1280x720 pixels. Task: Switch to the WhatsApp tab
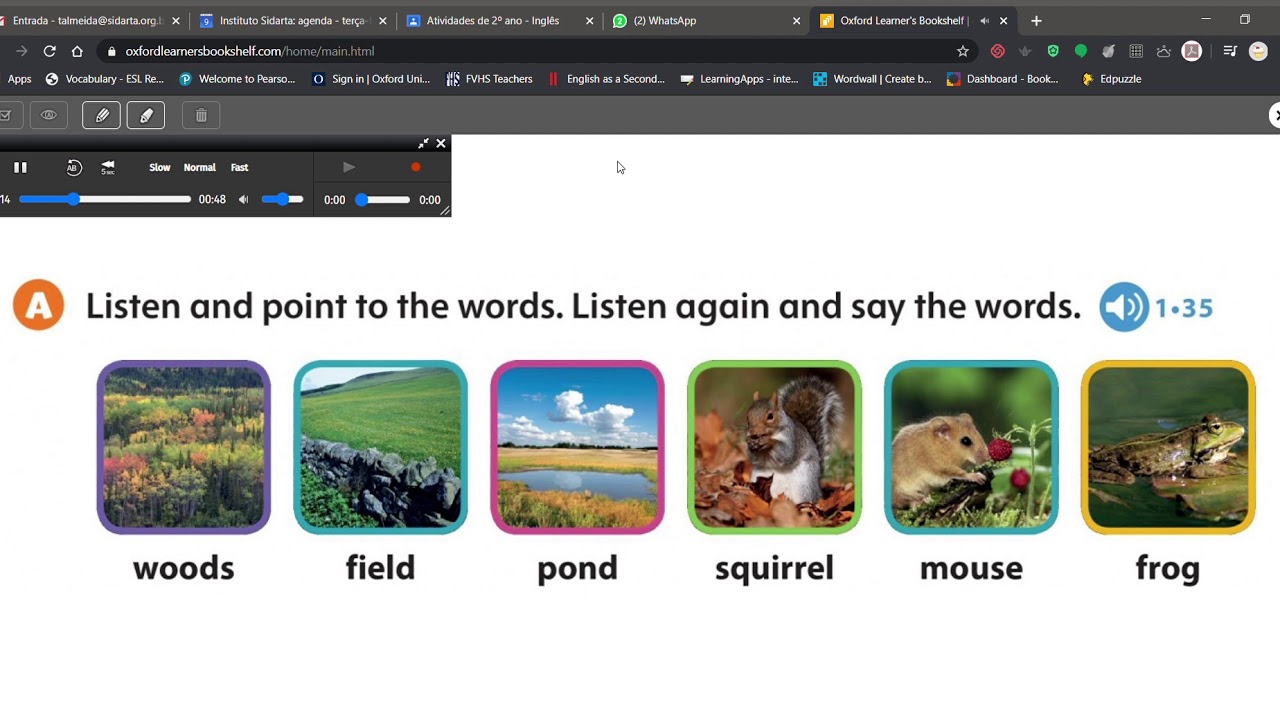click(705, 20)
